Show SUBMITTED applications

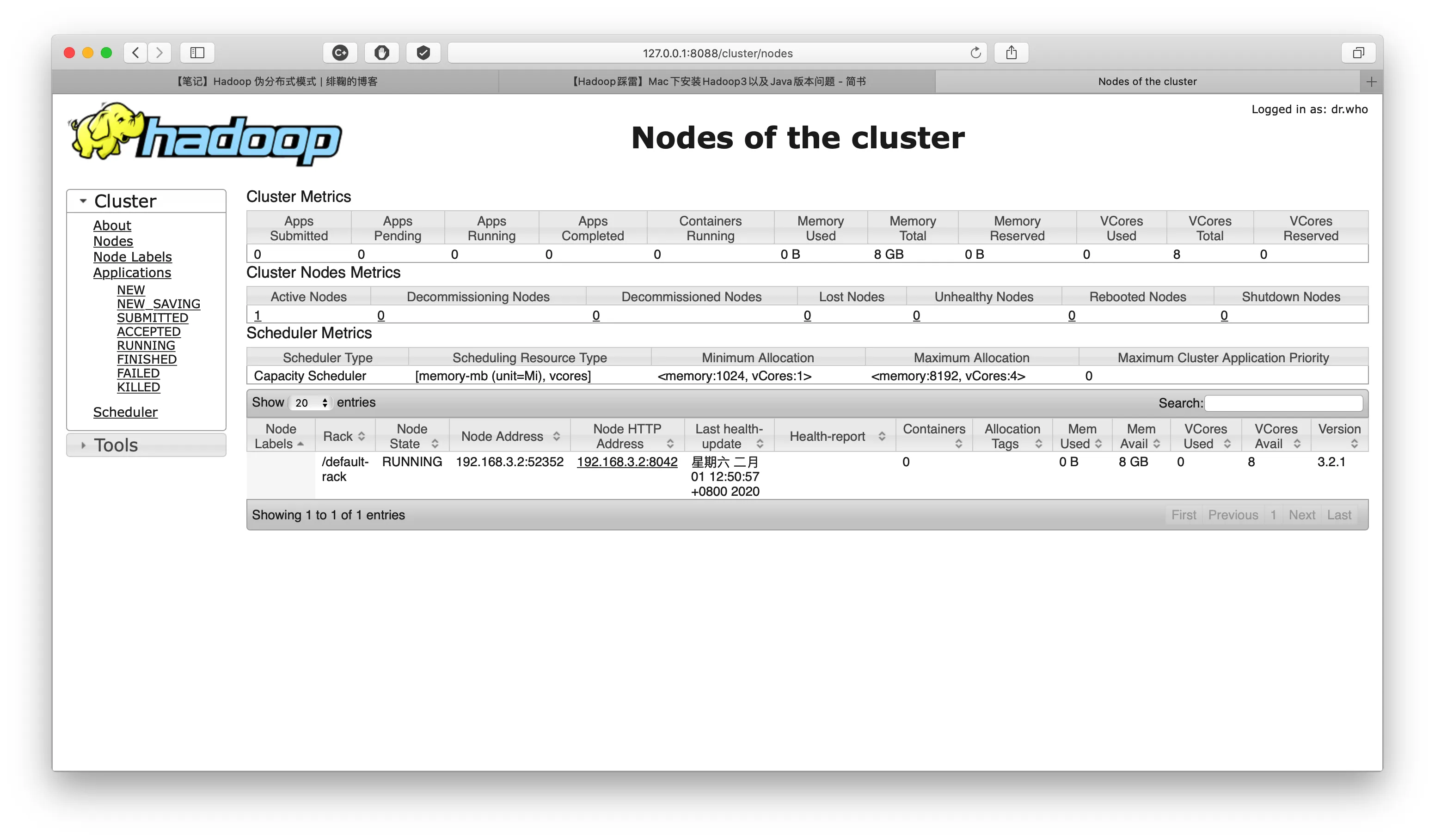click(x=153, y=317)
